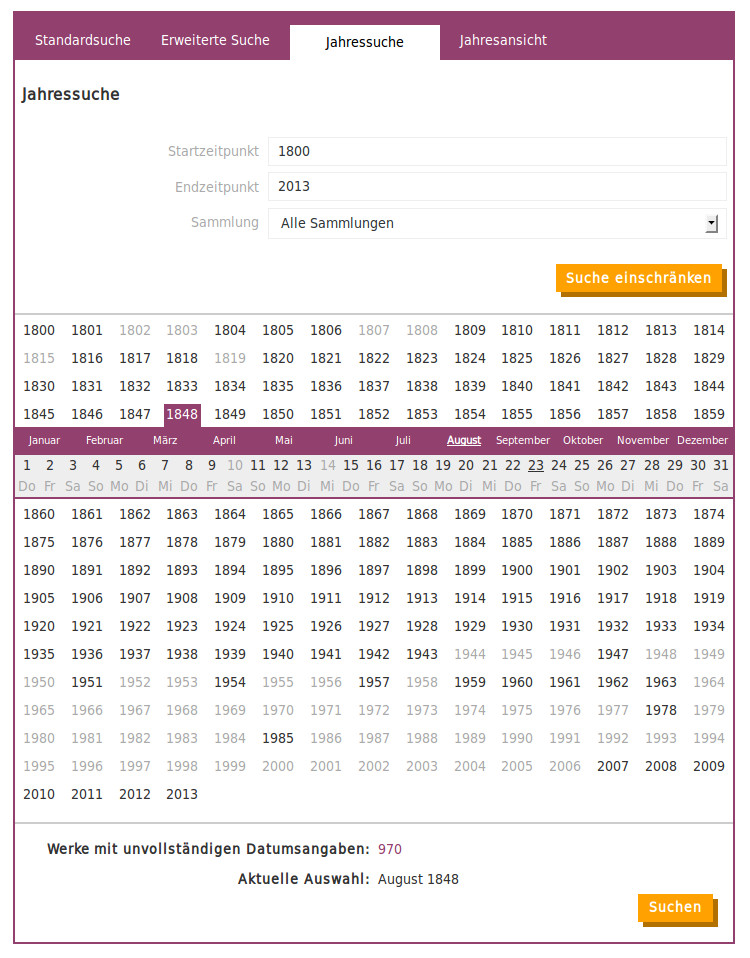Screen dimensions: 750x958
Task: Select month April
Action: point(224,441)
